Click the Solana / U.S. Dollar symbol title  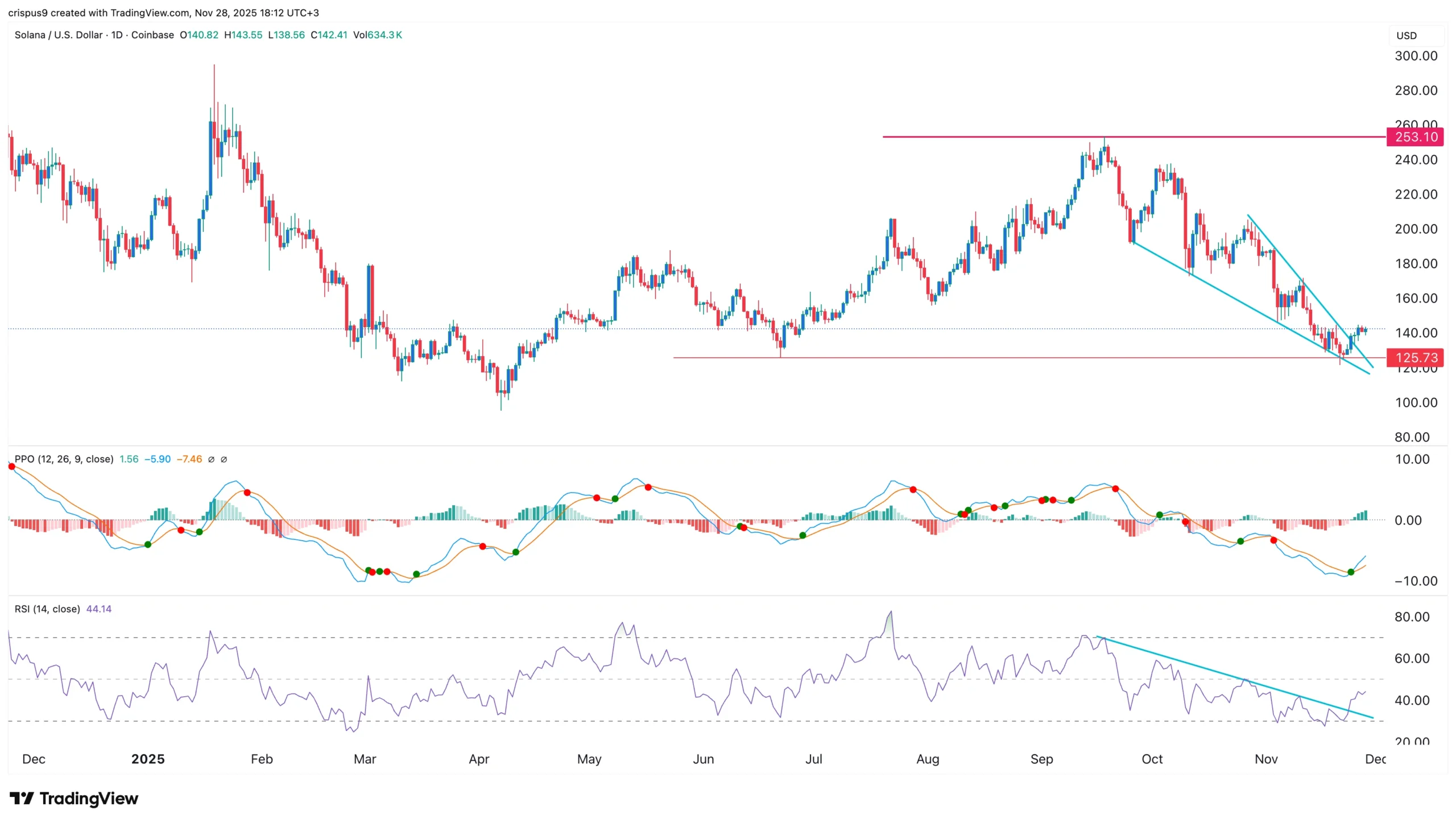coord(58,35)
